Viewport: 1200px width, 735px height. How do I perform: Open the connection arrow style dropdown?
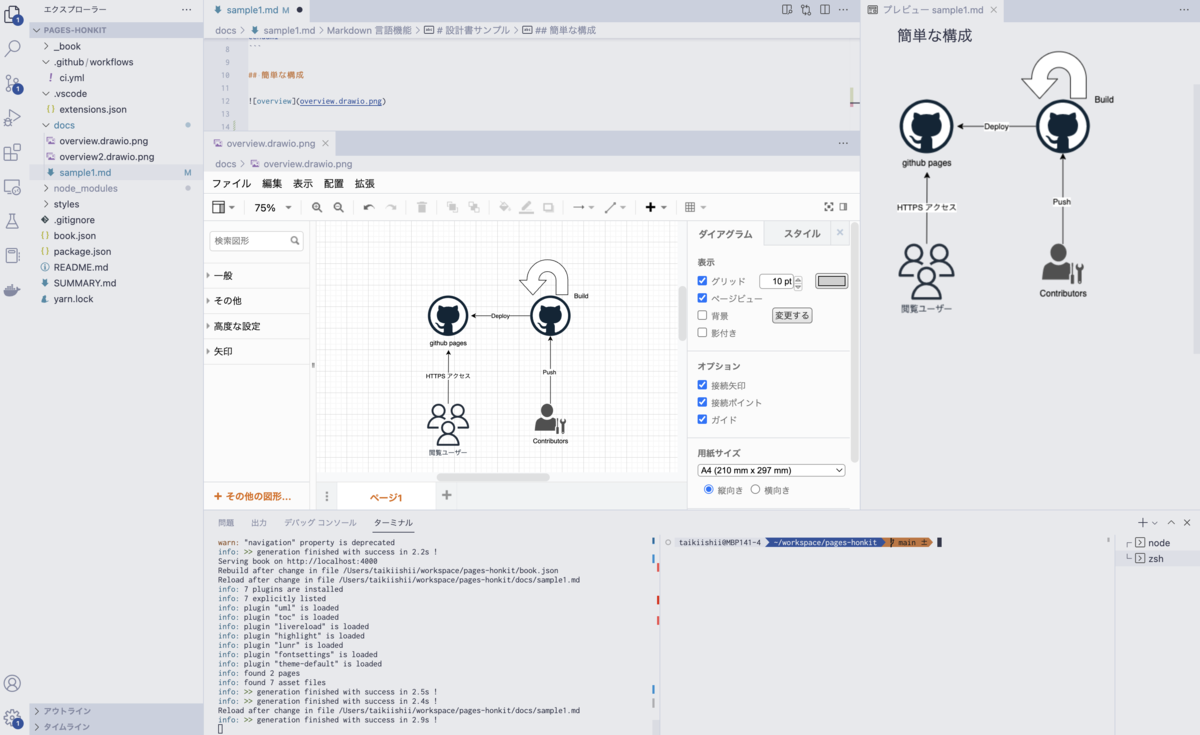(x=583, y=207)
